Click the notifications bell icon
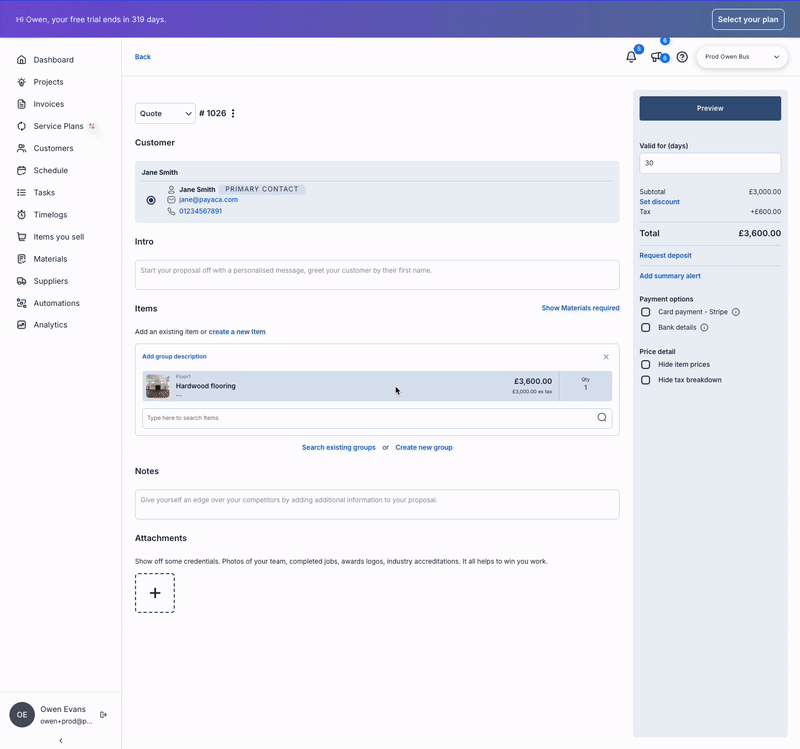Image resolution: width=800 pixels, height=749 pixels. pyautogui.click(x=631, y=57)
